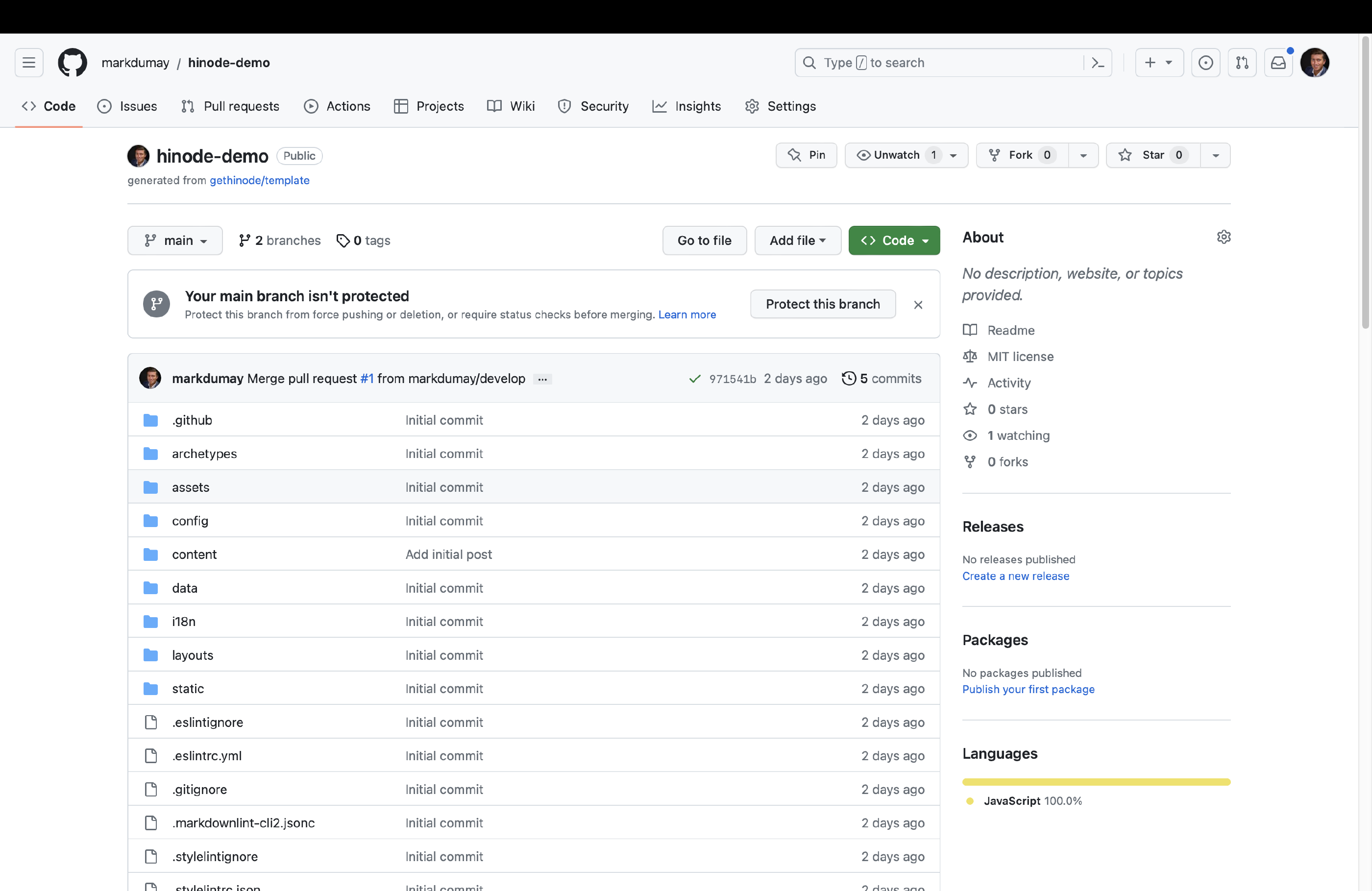The image size is (1372, 891).
Task: Click the issues icon in top header
Action: [x=1205, y=62]
